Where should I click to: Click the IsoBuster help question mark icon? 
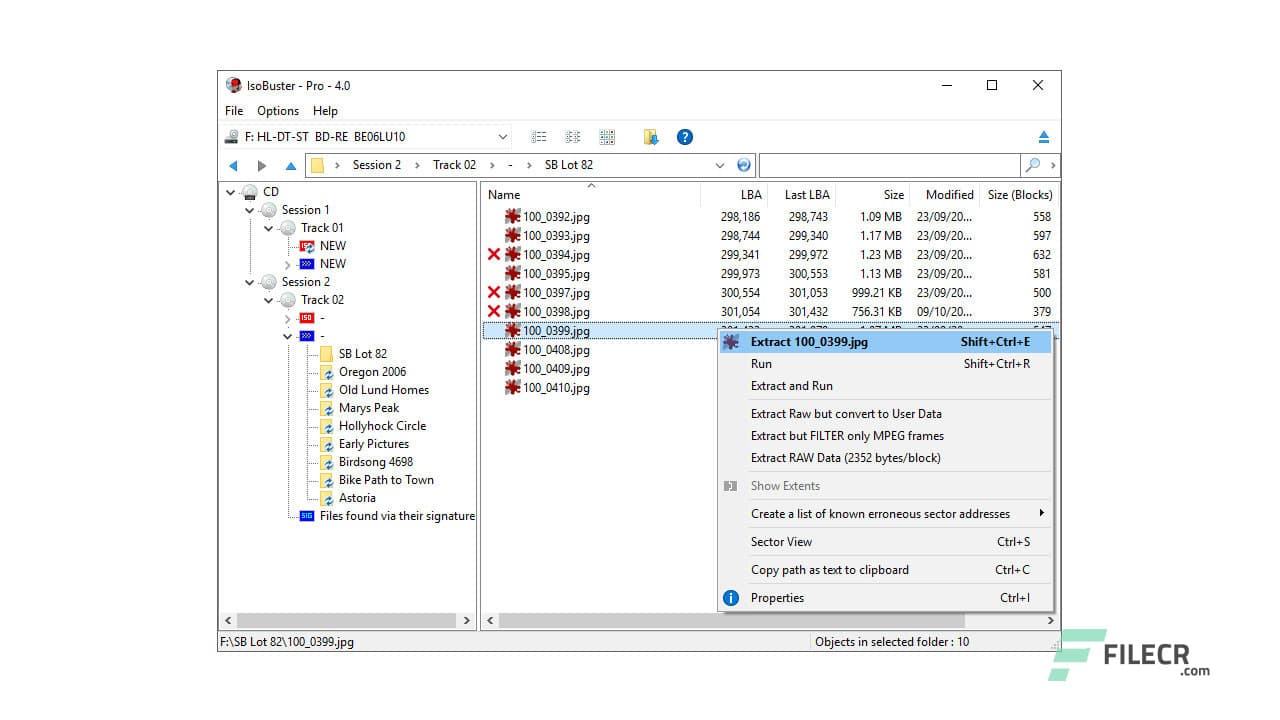click(x=685, y=136)
